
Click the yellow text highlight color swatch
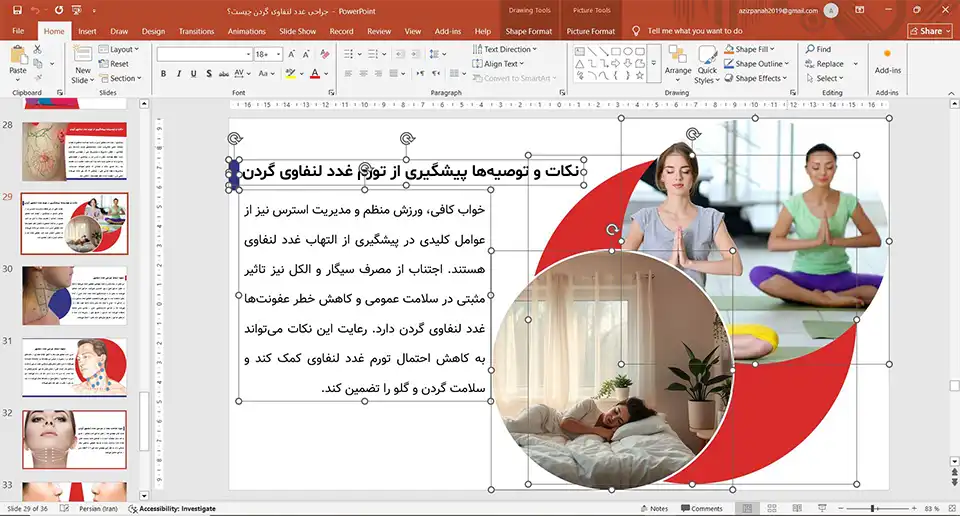point(290,73)
